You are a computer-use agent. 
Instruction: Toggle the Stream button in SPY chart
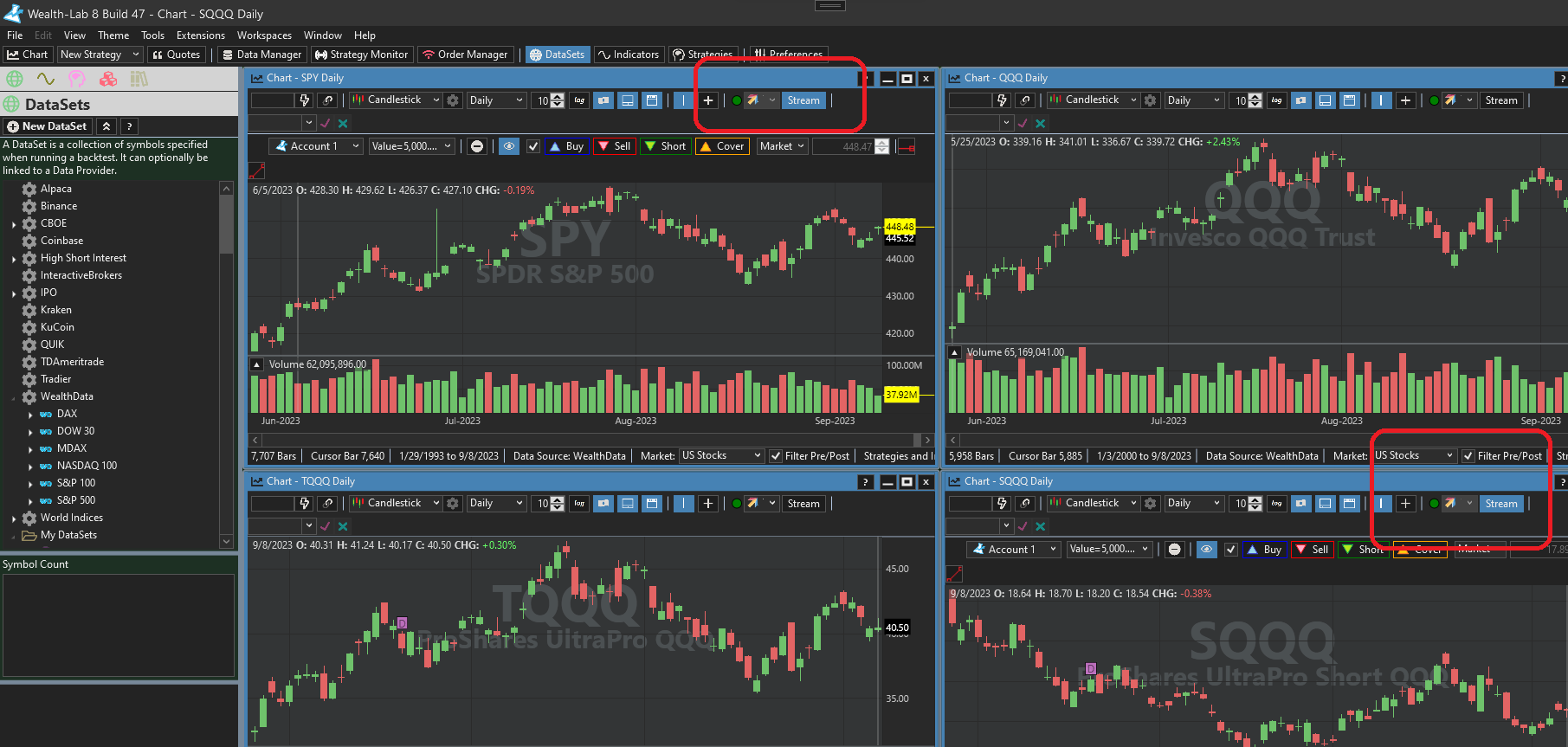803,100
